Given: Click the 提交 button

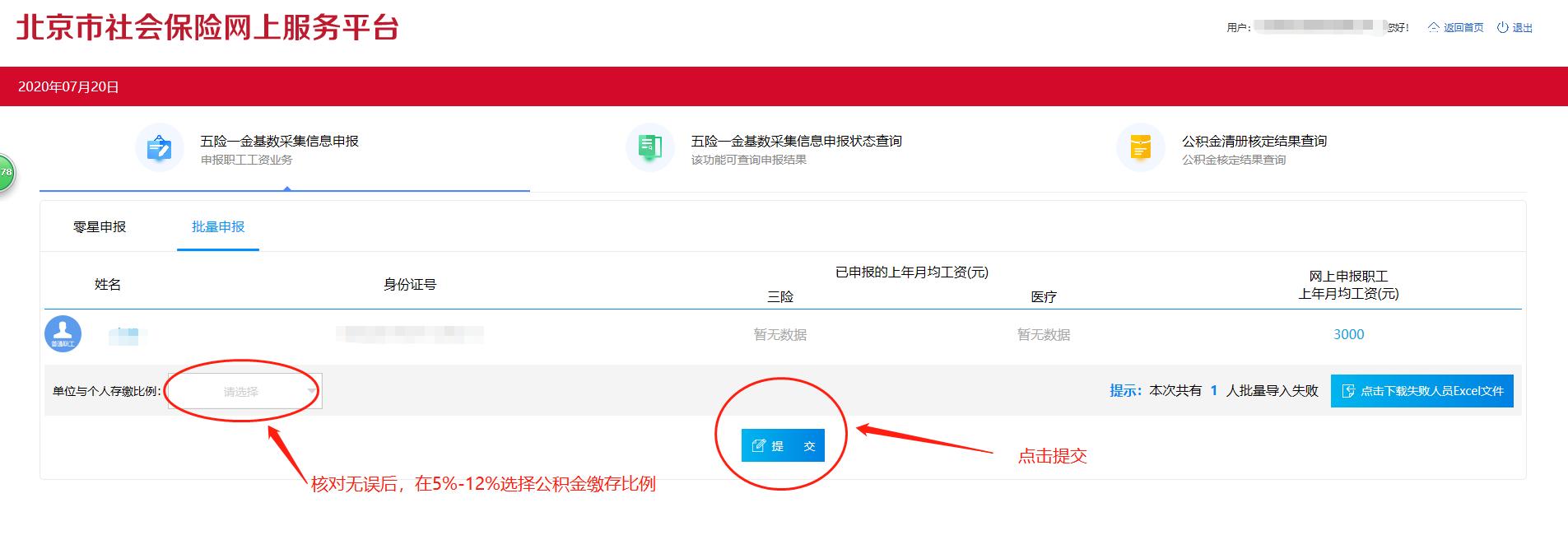Looking at the screenshot, I should point(783,445).
